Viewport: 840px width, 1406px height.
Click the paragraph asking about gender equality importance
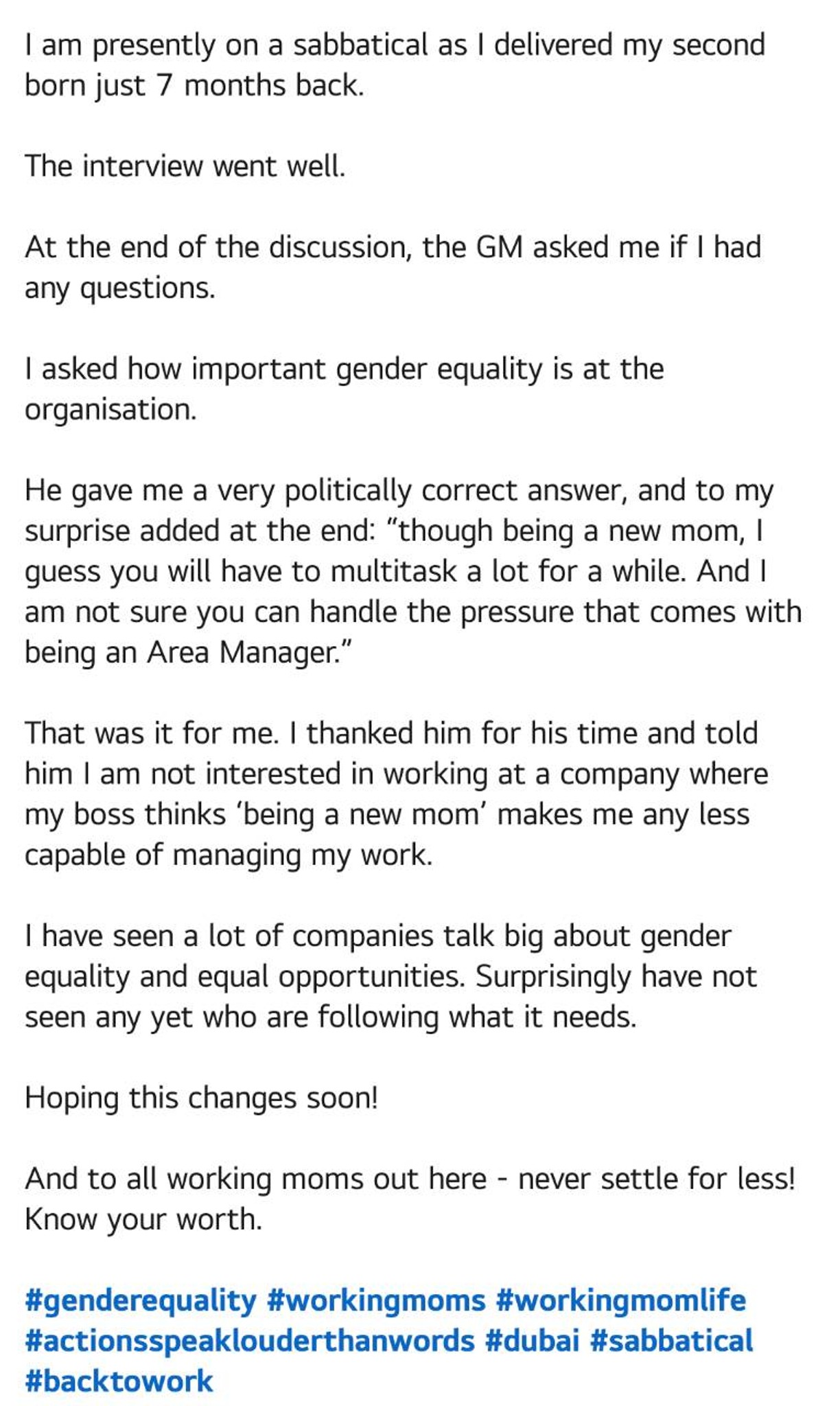(x=344, y=389)
